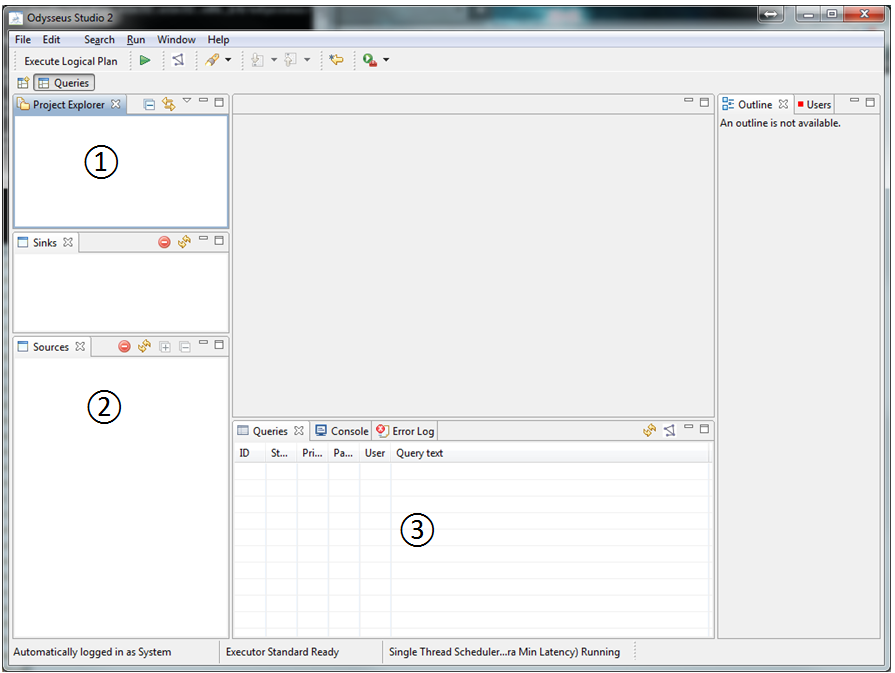
Task: Open the Window menu
Action: click(x=176, y=40)
